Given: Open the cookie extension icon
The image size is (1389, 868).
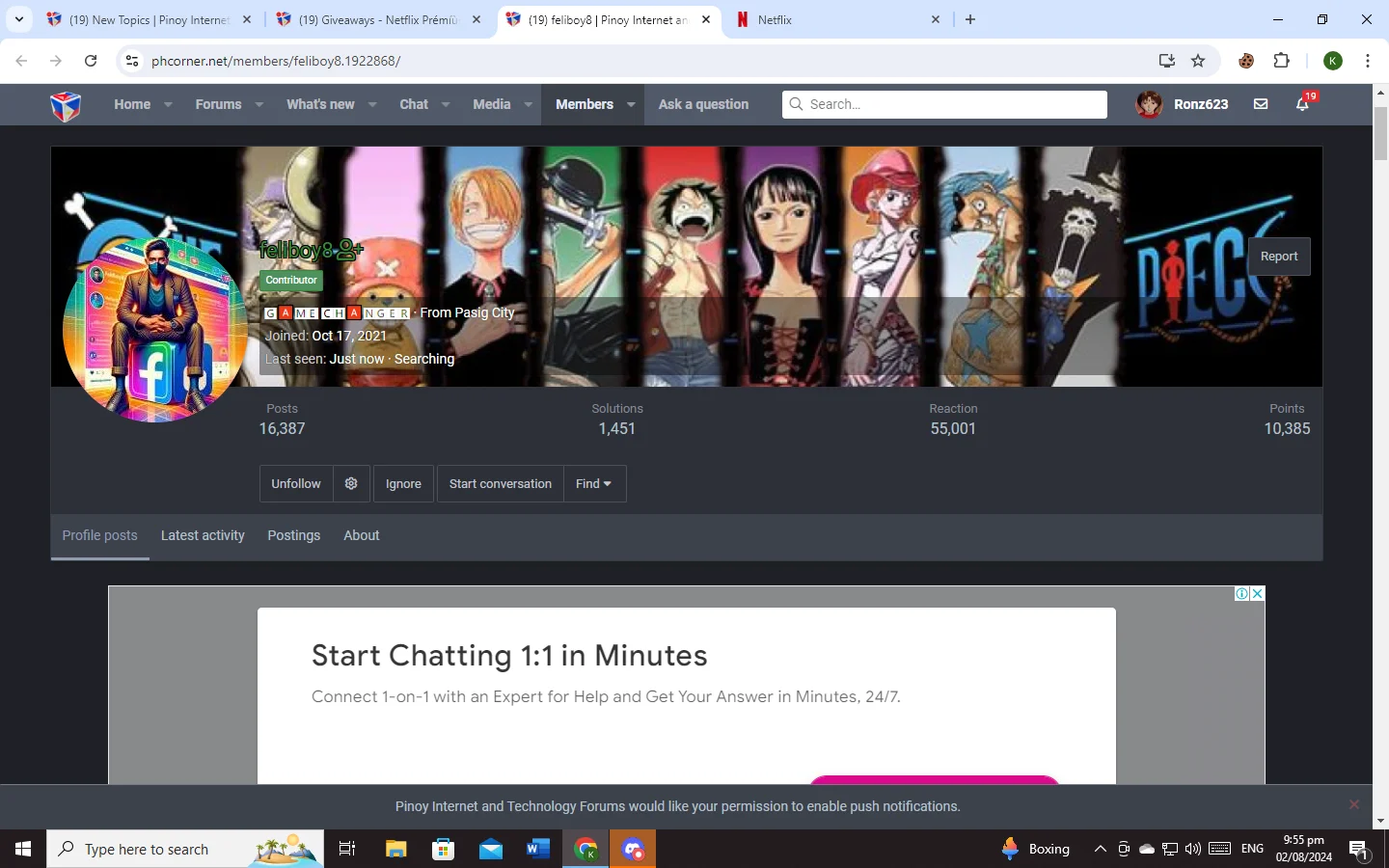Looking at the screenshot, I should tap(1246, 61).
